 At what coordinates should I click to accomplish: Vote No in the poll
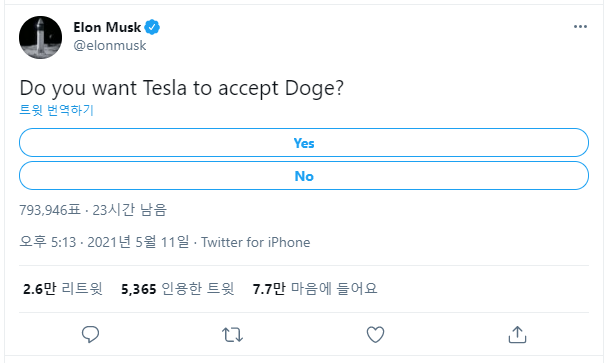pos(304,176)
